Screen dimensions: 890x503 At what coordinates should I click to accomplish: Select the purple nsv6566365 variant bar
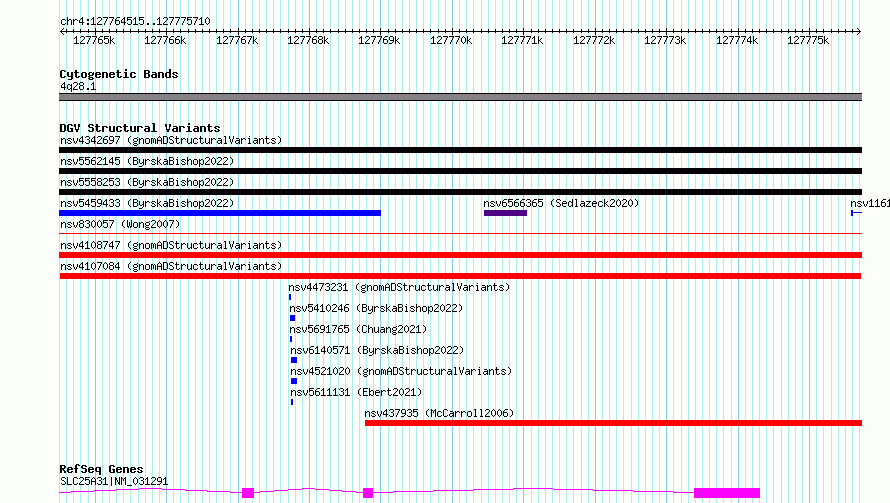point(505,213)
